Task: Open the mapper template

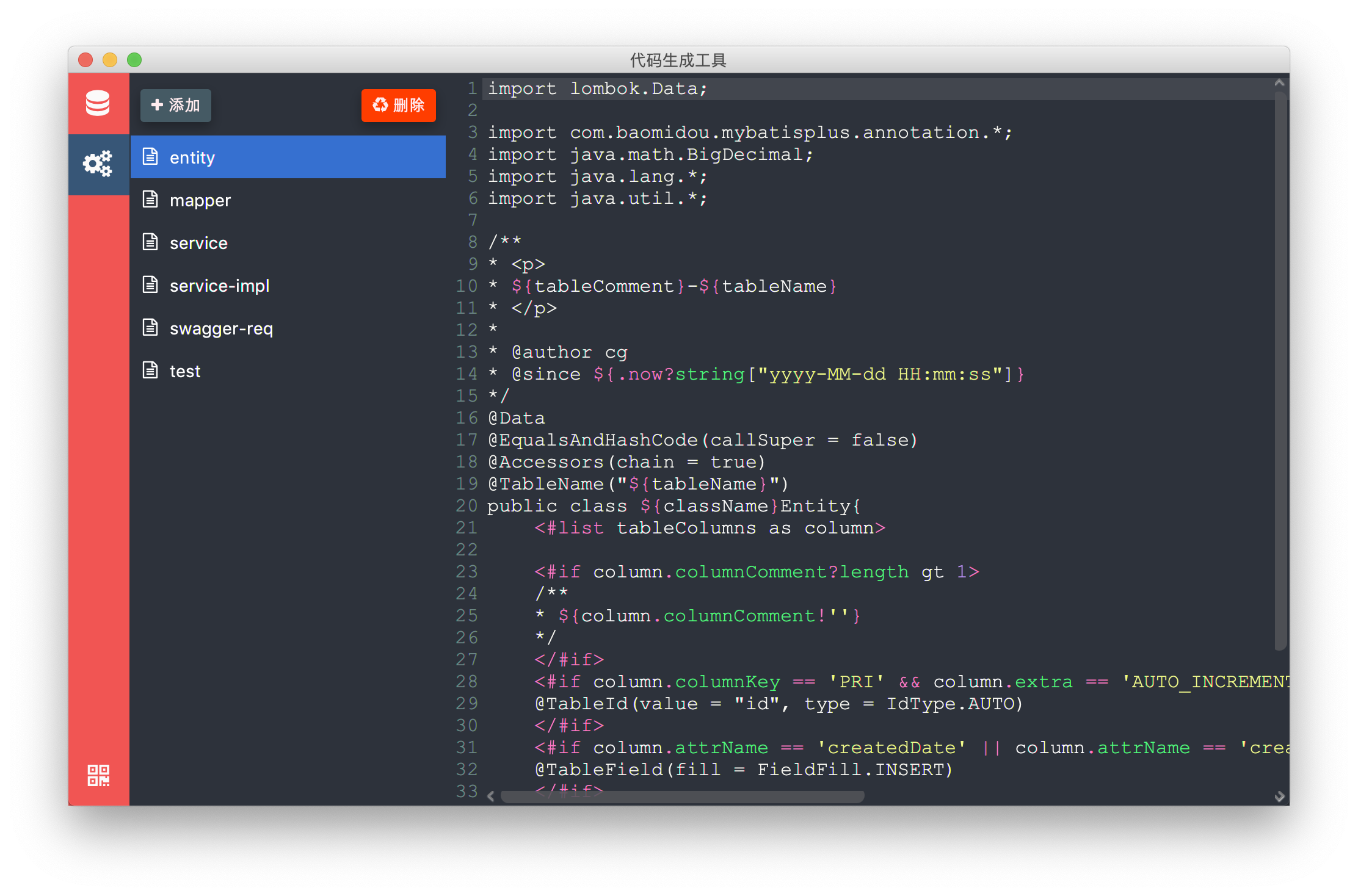Action: pyautogui.click(x=200, y=200)
